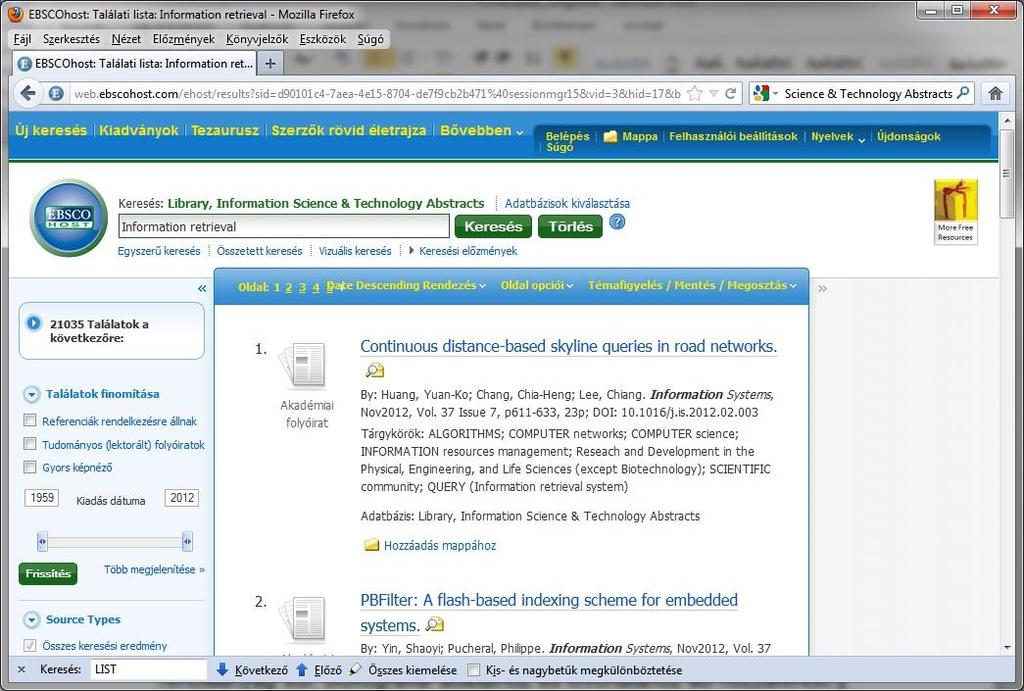The height and width of the screenshot is (691, 1024).
Task: Click folder icon next to Hozzáadás mappához
Action: point(372,545)
